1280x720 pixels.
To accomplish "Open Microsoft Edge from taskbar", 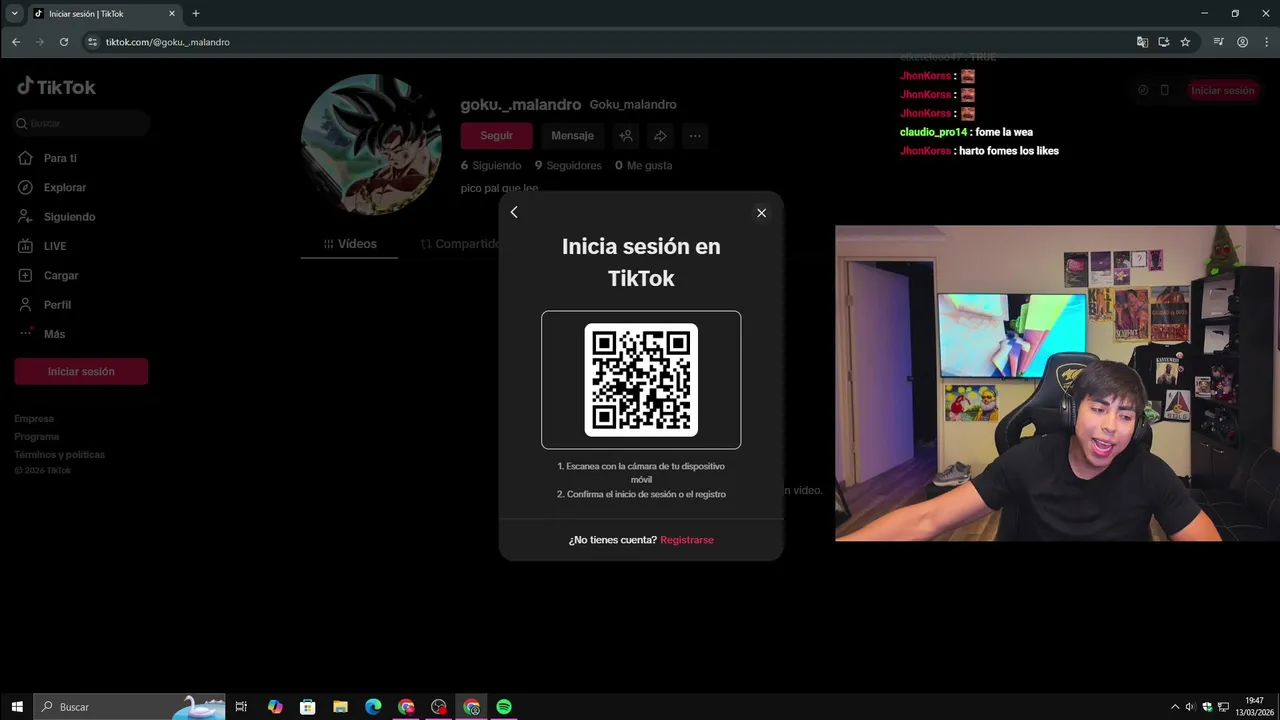I will (x=373, y=707).
